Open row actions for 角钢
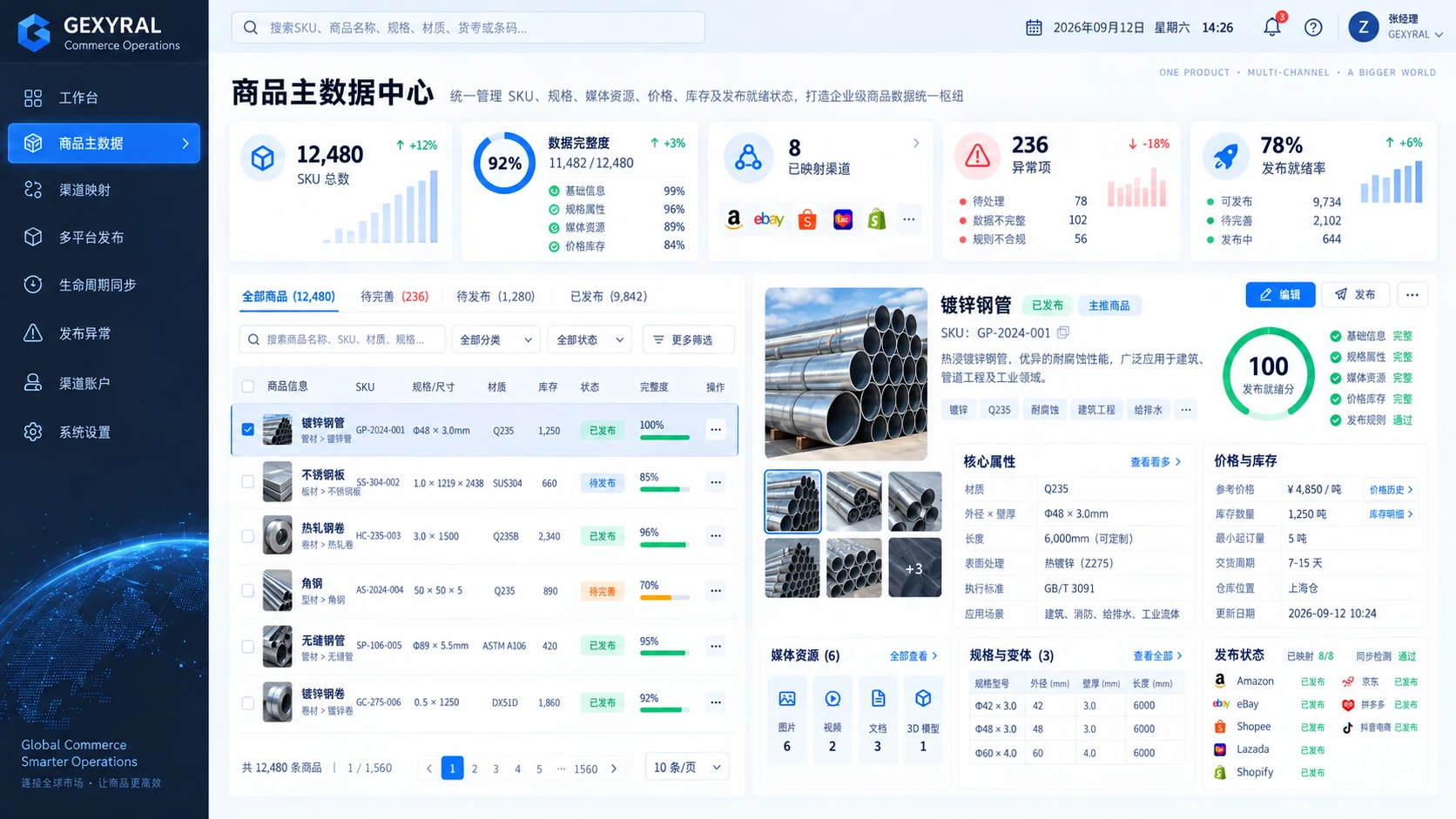1456x819 pixels. pyautogui.click(x=716, y=590)
